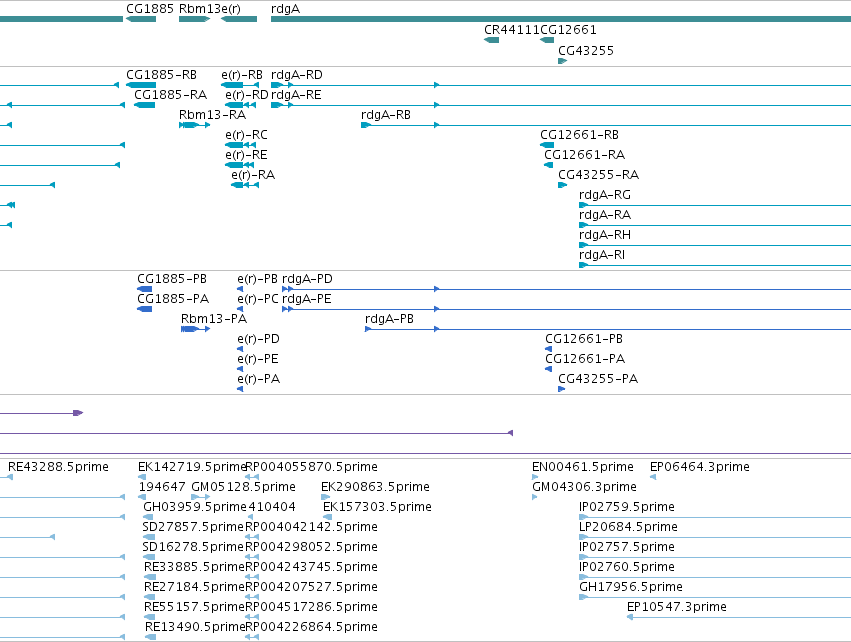Select EST EP10547.3prime
This screenshot has height=642, width=851.
(x=677, y=608)
